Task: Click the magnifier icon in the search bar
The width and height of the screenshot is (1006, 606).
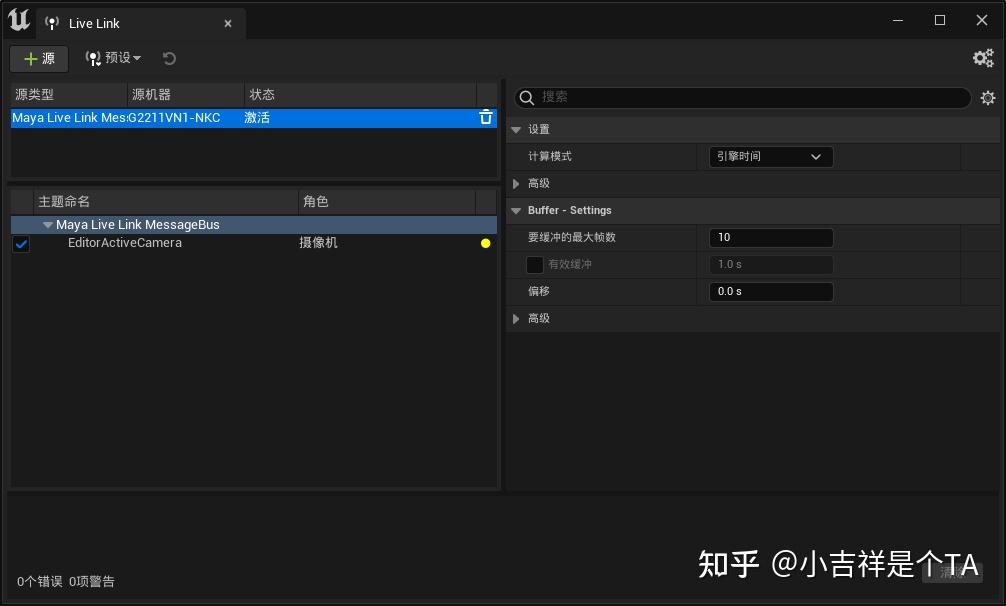Action: [x=526, y=98]
